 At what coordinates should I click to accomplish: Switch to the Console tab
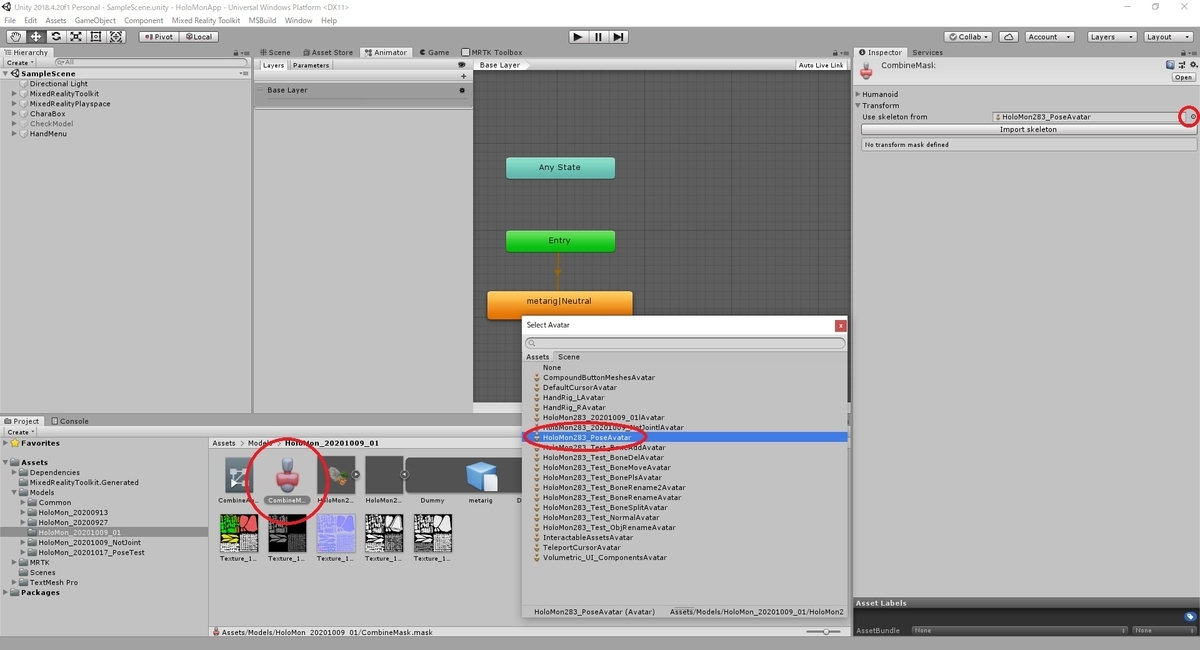pyautogui.click(x=70, y=421)
